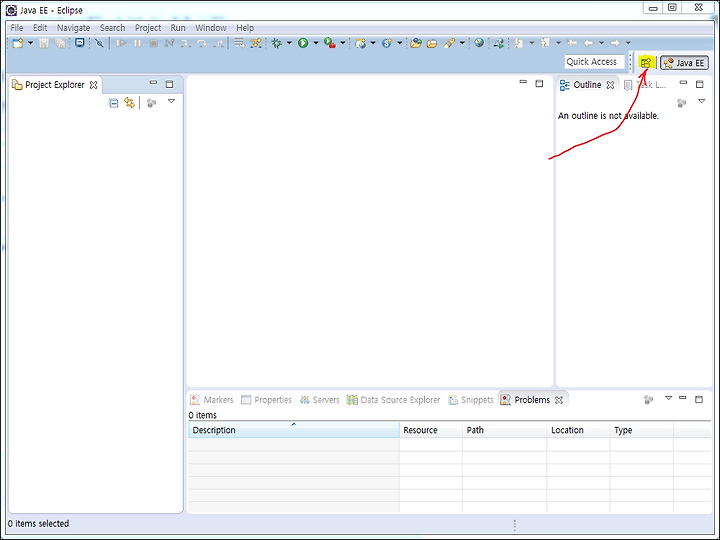Image resolution: width=720 pixels, height=540 pixels.
Task: Click the green Run icon
Action: click(x=303, y=43)
